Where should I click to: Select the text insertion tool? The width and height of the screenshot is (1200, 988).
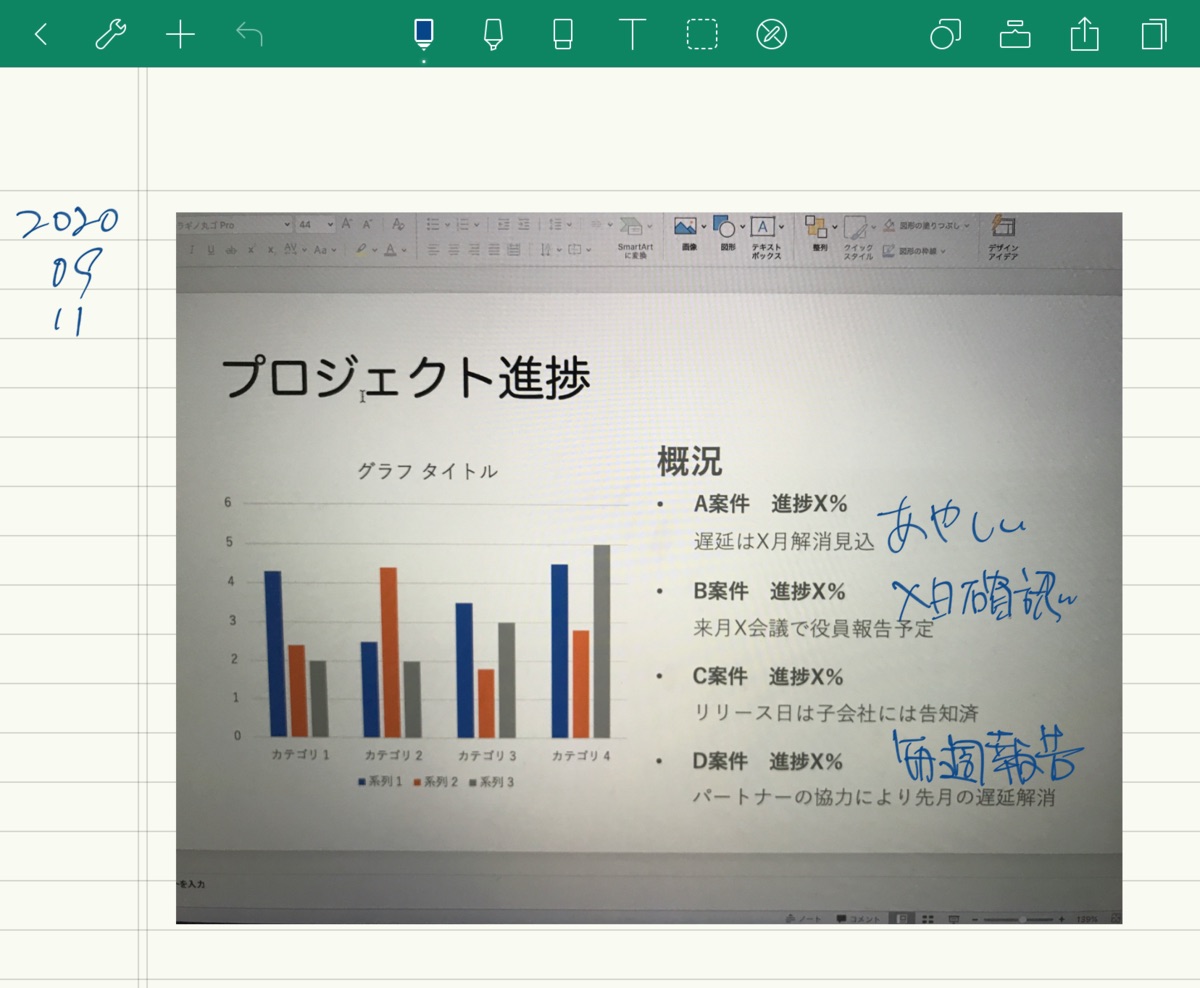(x=632, y=32)
